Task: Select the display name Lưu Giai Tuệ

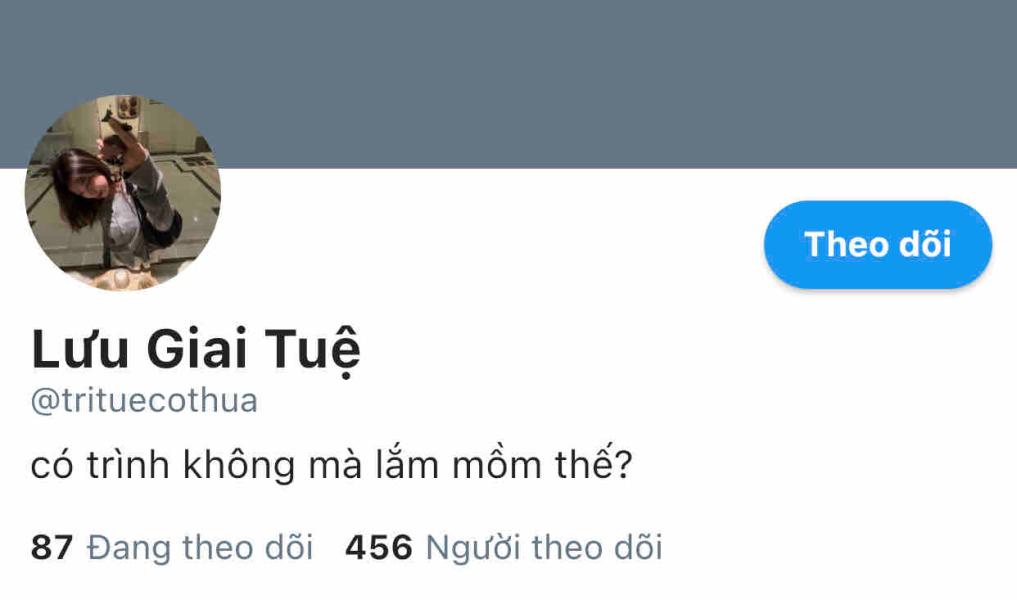Action: pyautogui.click(x=195, y=350)
